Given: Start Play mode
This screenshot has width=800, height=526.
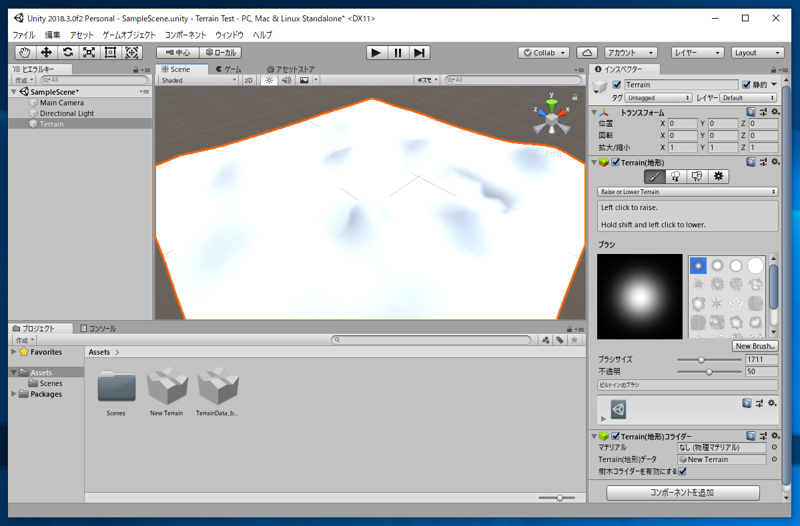Looking at the screenshot, I should [x=376, y=53].
